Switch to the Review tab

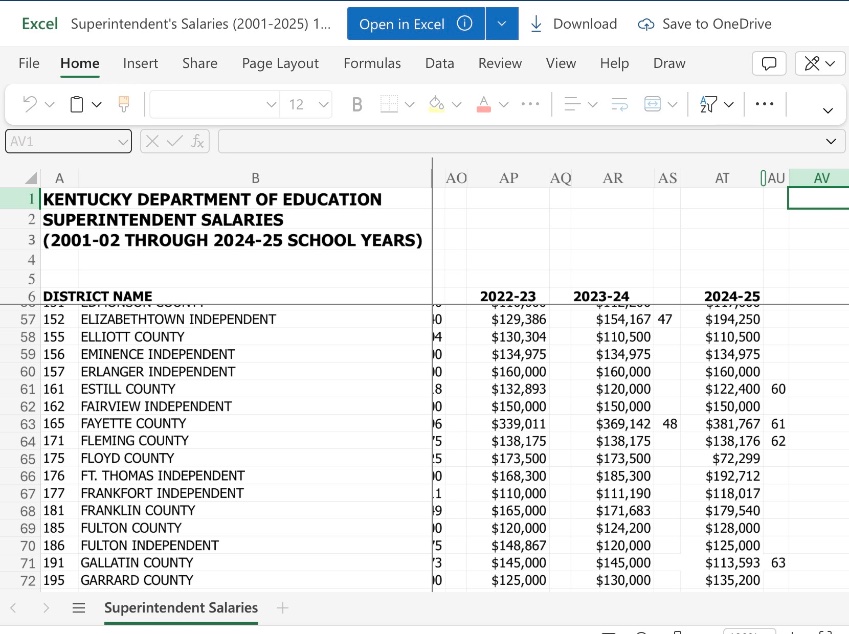(500, 63)
